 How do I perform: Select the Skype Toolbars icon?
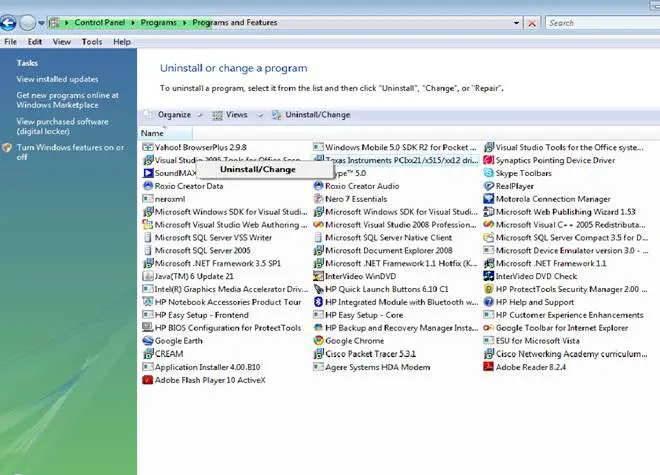[x=489, y=173]
